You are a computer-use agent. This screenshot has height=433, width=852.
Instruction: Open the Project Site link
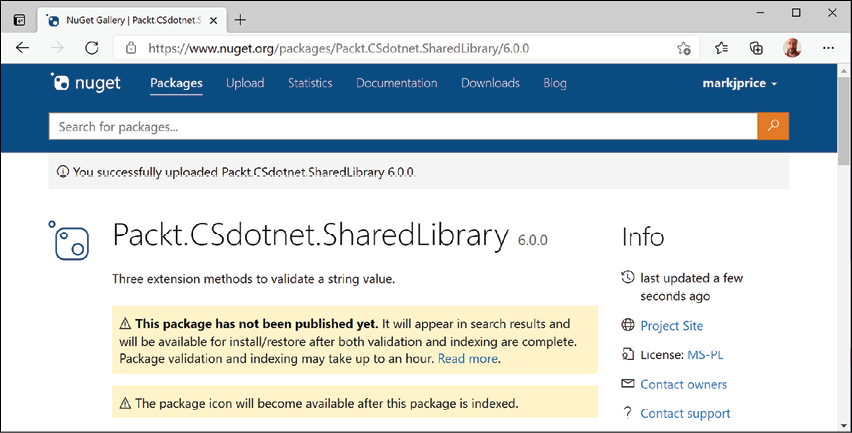pos(671,325)
